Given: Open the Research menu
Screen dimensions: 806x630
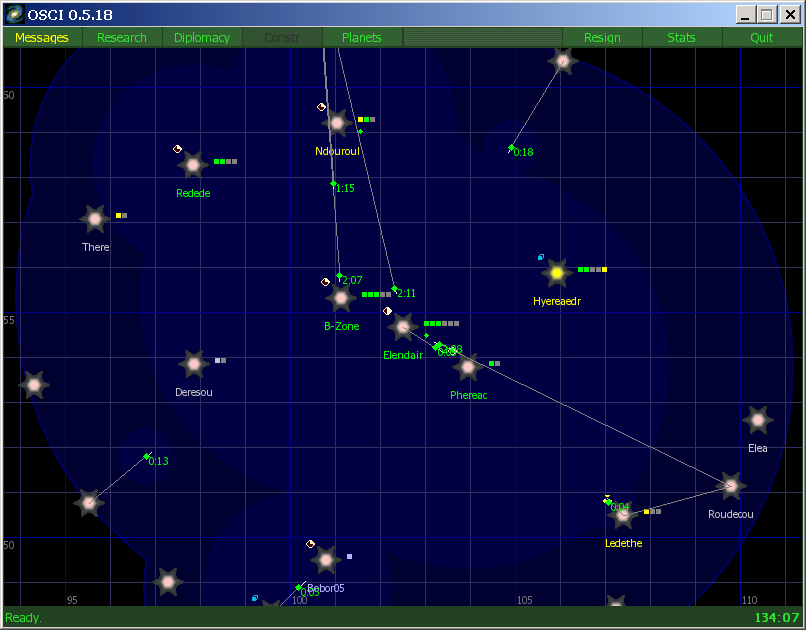Looking at the screenshot, I should [122, 38].
